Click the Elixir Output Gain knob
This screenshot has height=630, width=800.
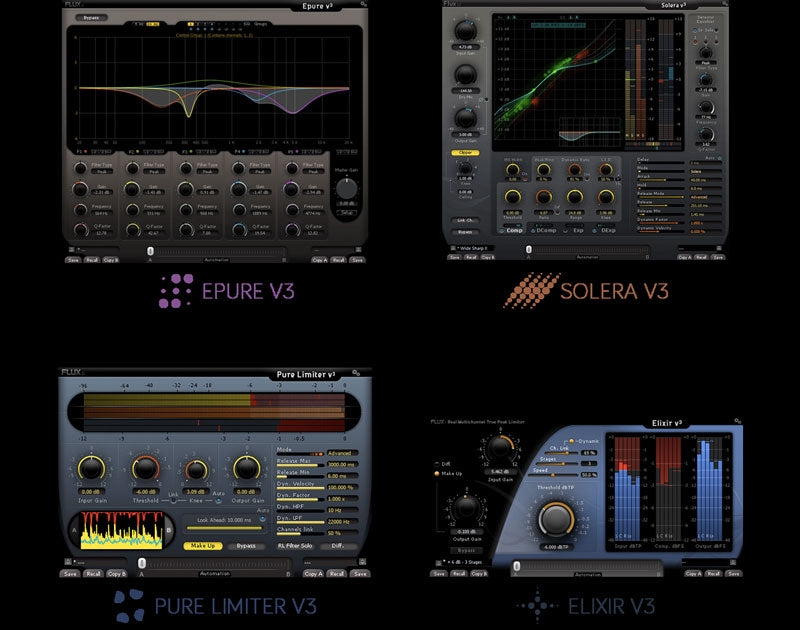coord(466,508)
